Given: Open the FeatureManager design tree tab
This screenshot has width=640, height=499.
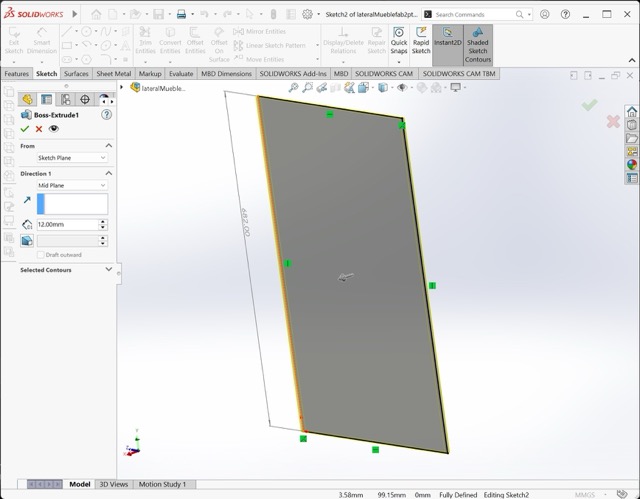Looking at the screenshot, I should click(27, 99).
